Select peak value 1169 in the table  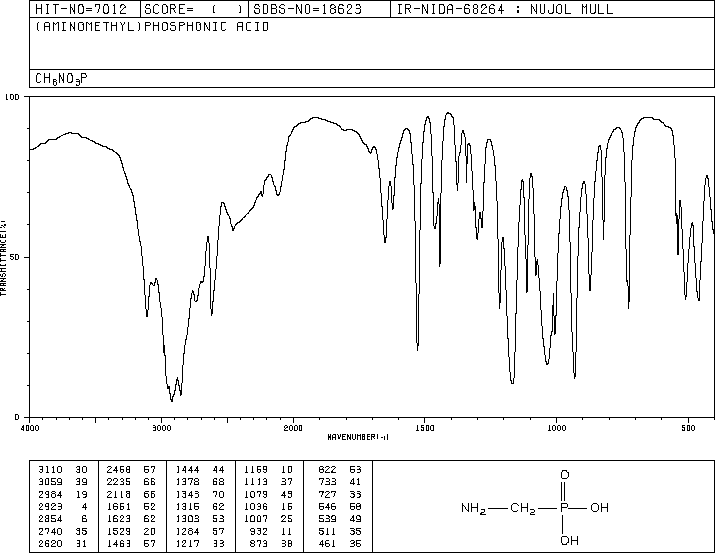(x=256, y=470)
